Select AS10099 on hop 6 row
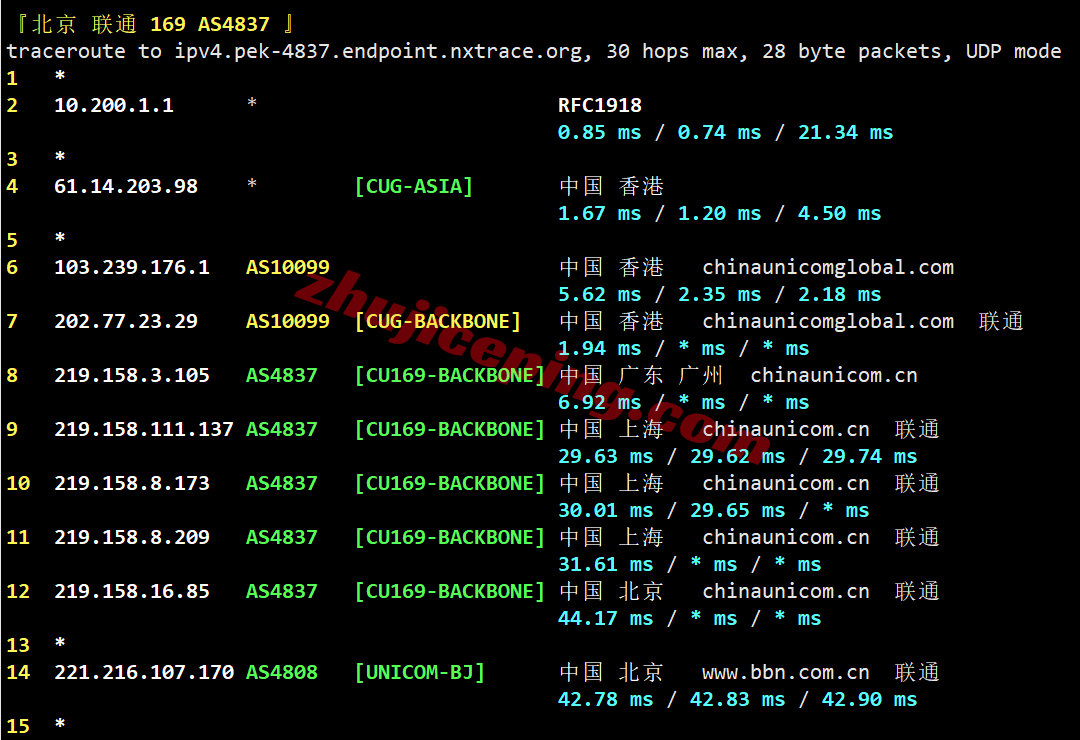1080x740 pixels. pos(288,267)
